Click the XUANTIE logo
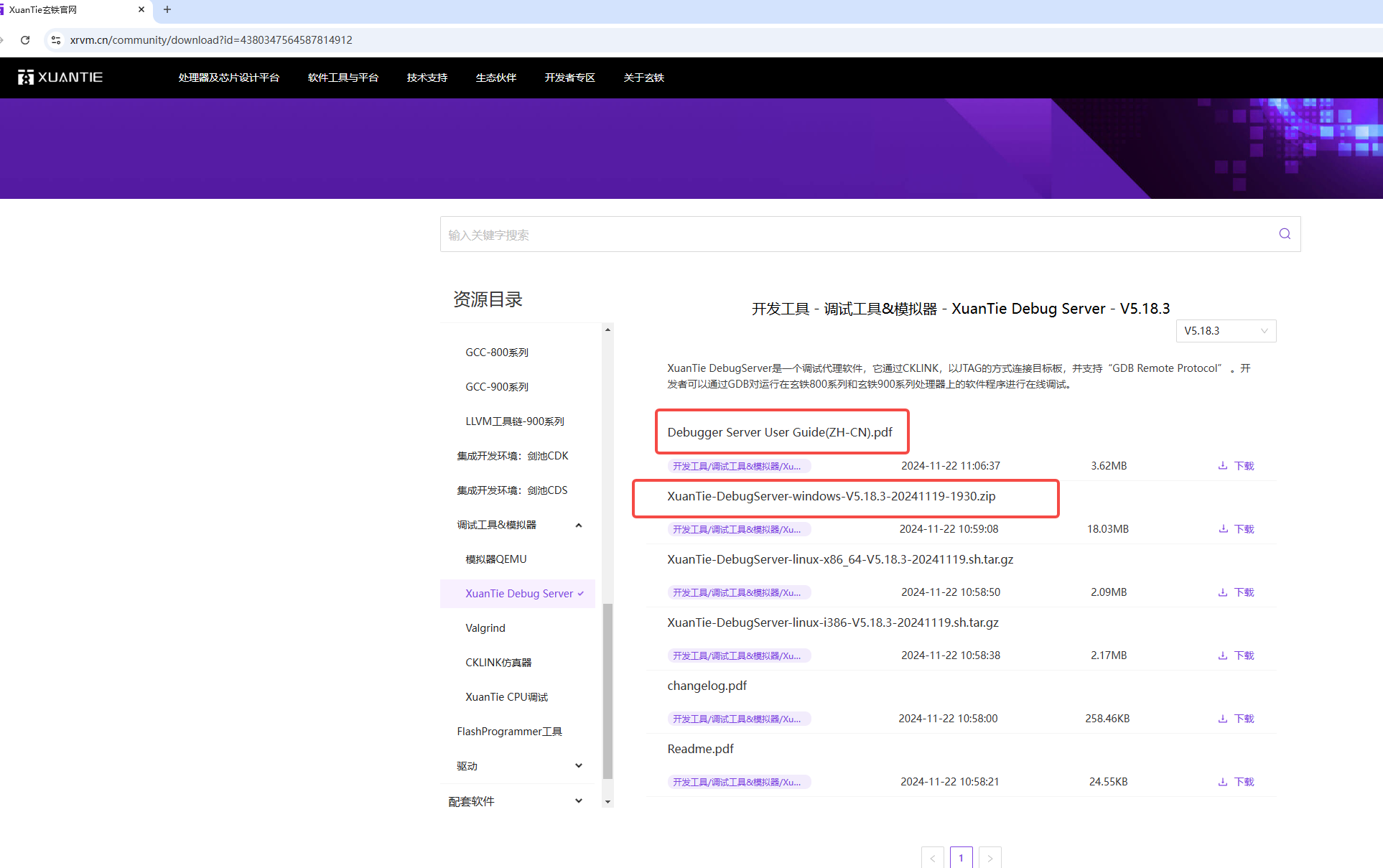The image size is (1383, 868). [x=60, y=78]
